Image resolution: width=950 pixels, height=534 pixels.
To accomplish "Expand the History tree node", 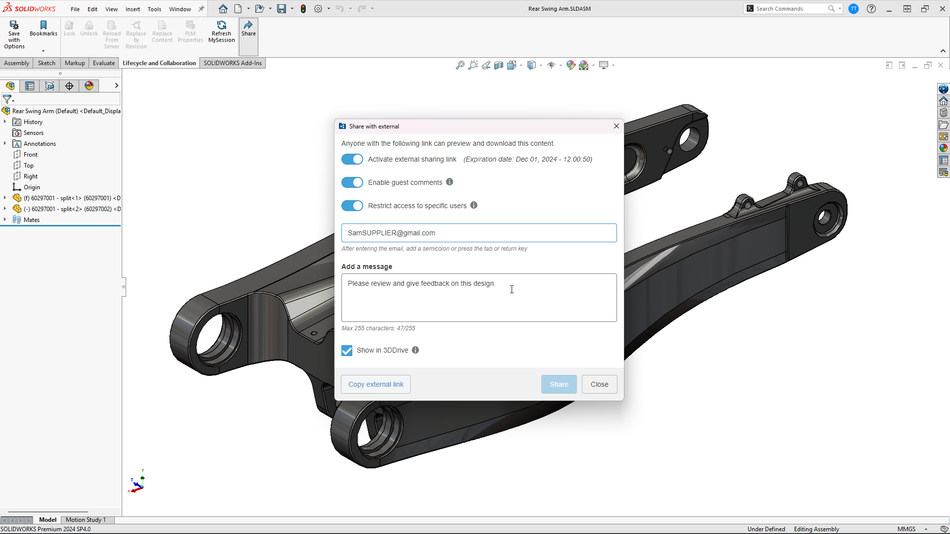I will point(5,122).
